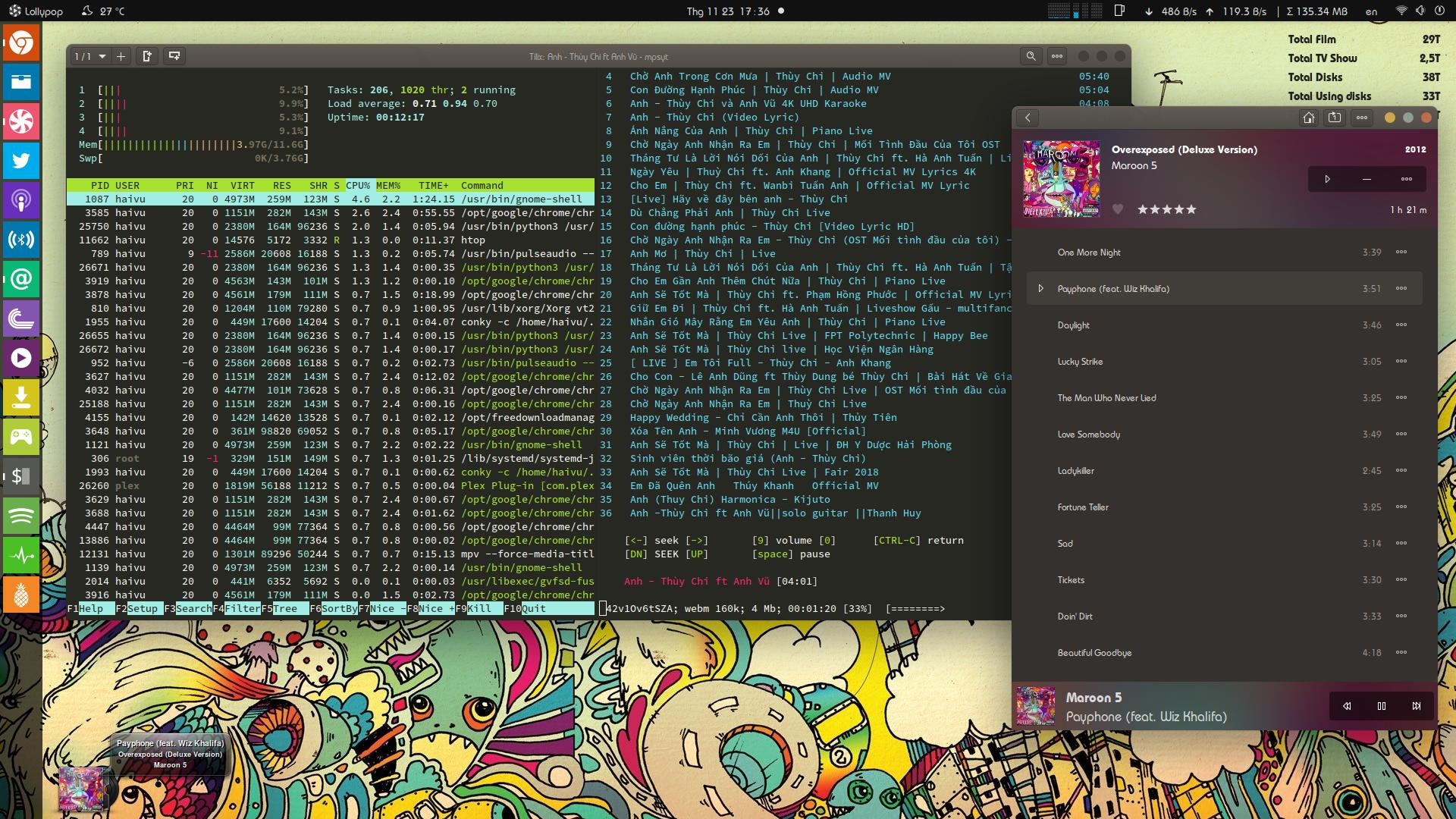The height and width of the screenshot is (819, 1456).
Task: Set Overexposed album rating to five stars
Action: click(x=1191, y=209)
